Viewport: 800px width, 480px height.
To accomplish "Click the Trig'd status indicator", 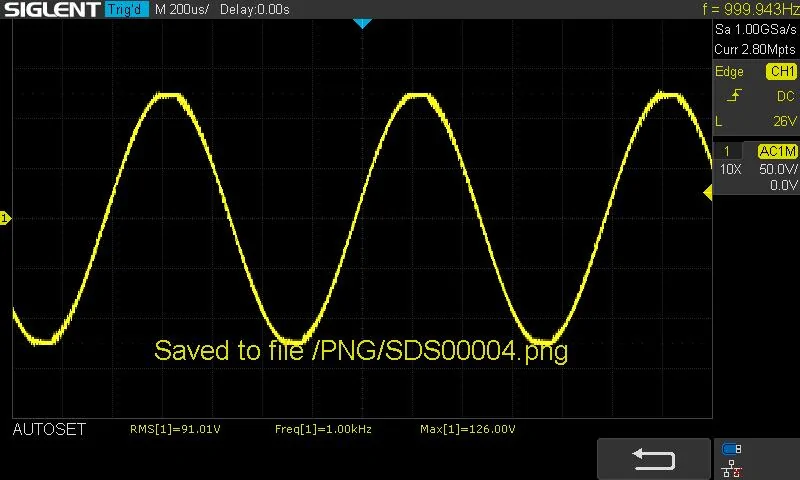I will tap(127, 9).
